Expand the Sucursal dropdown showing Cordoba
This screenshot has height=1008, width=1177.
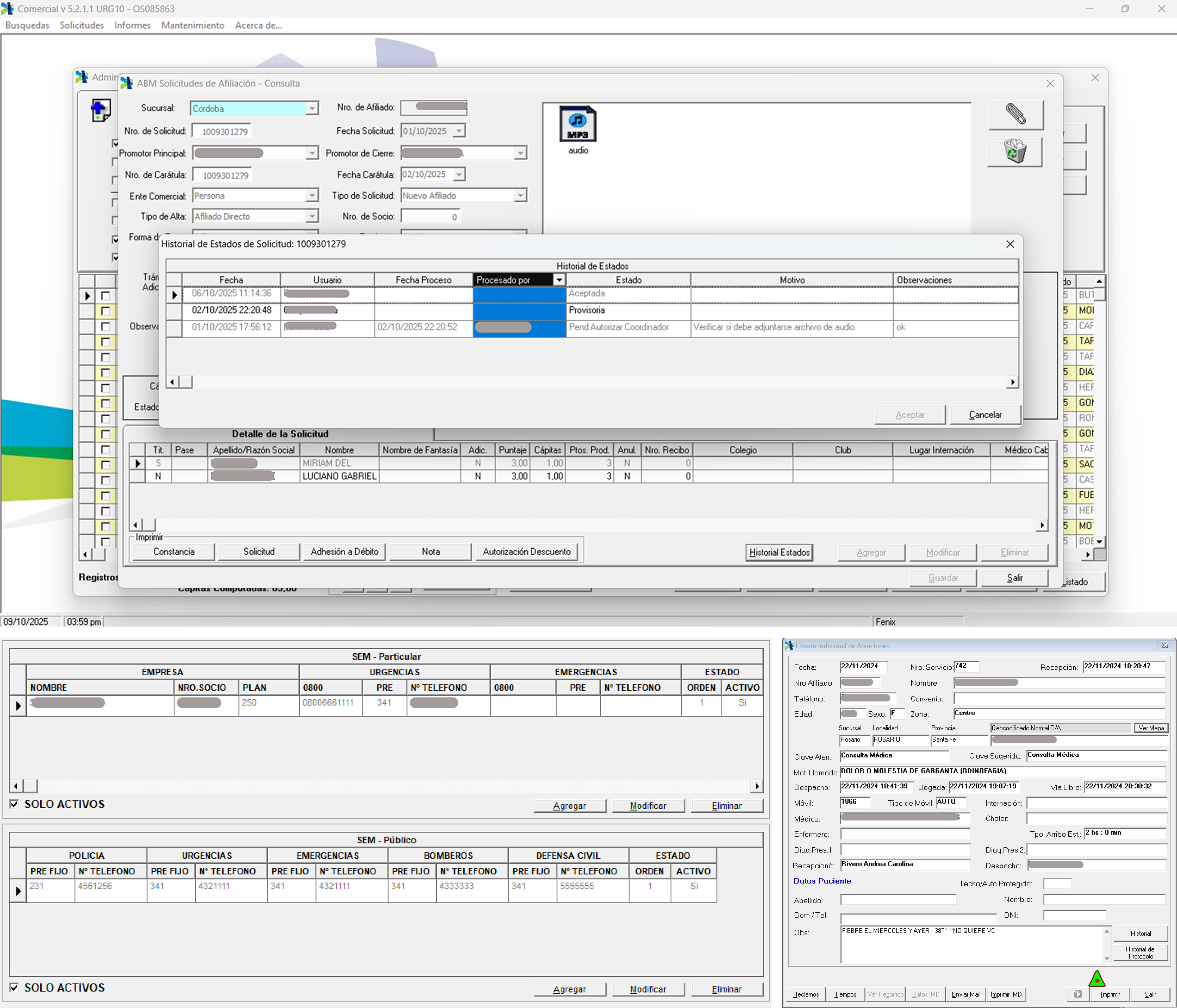pos(312,108)
